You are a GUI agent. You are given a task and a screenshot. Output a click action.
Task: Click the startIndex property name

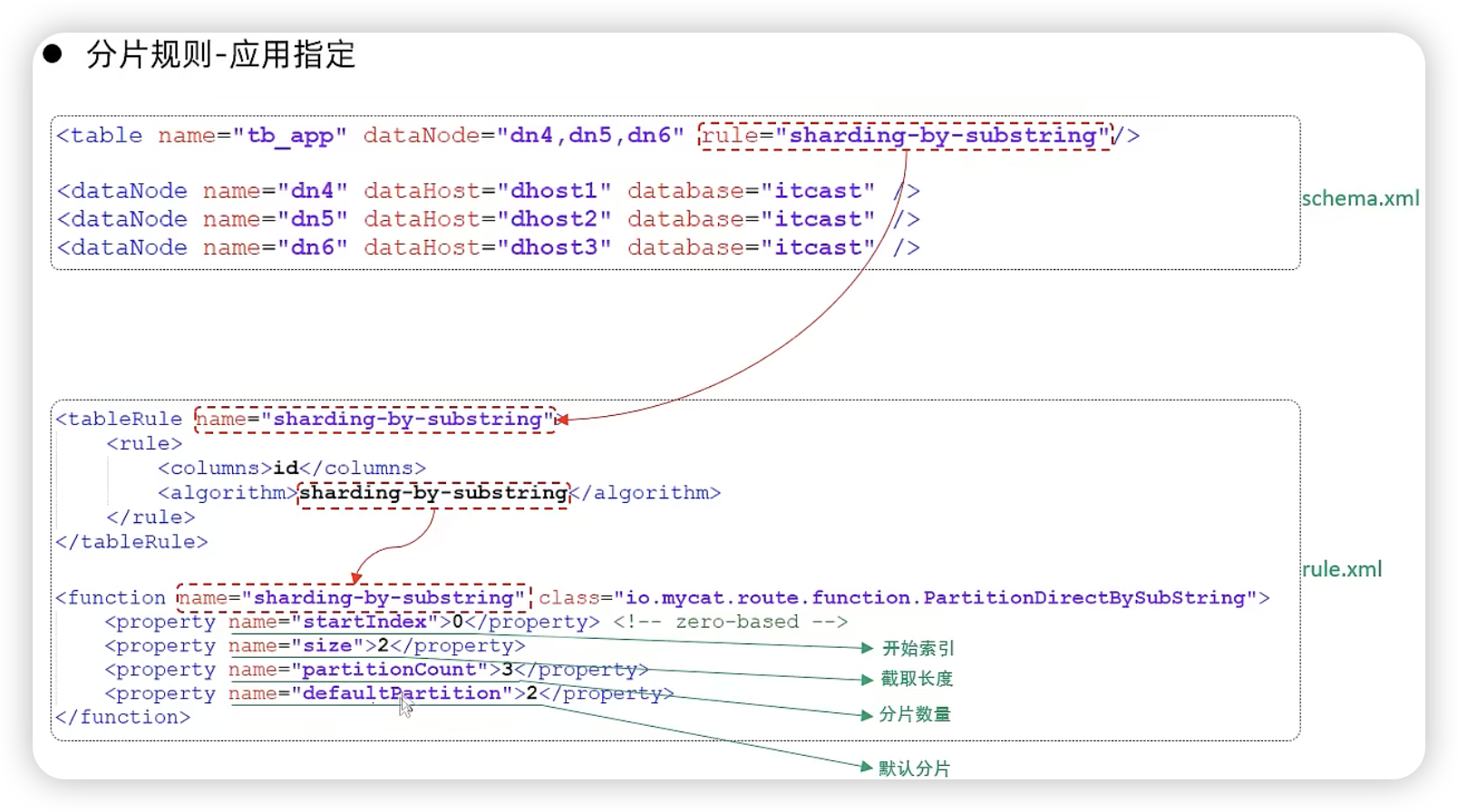click(364, 622)
